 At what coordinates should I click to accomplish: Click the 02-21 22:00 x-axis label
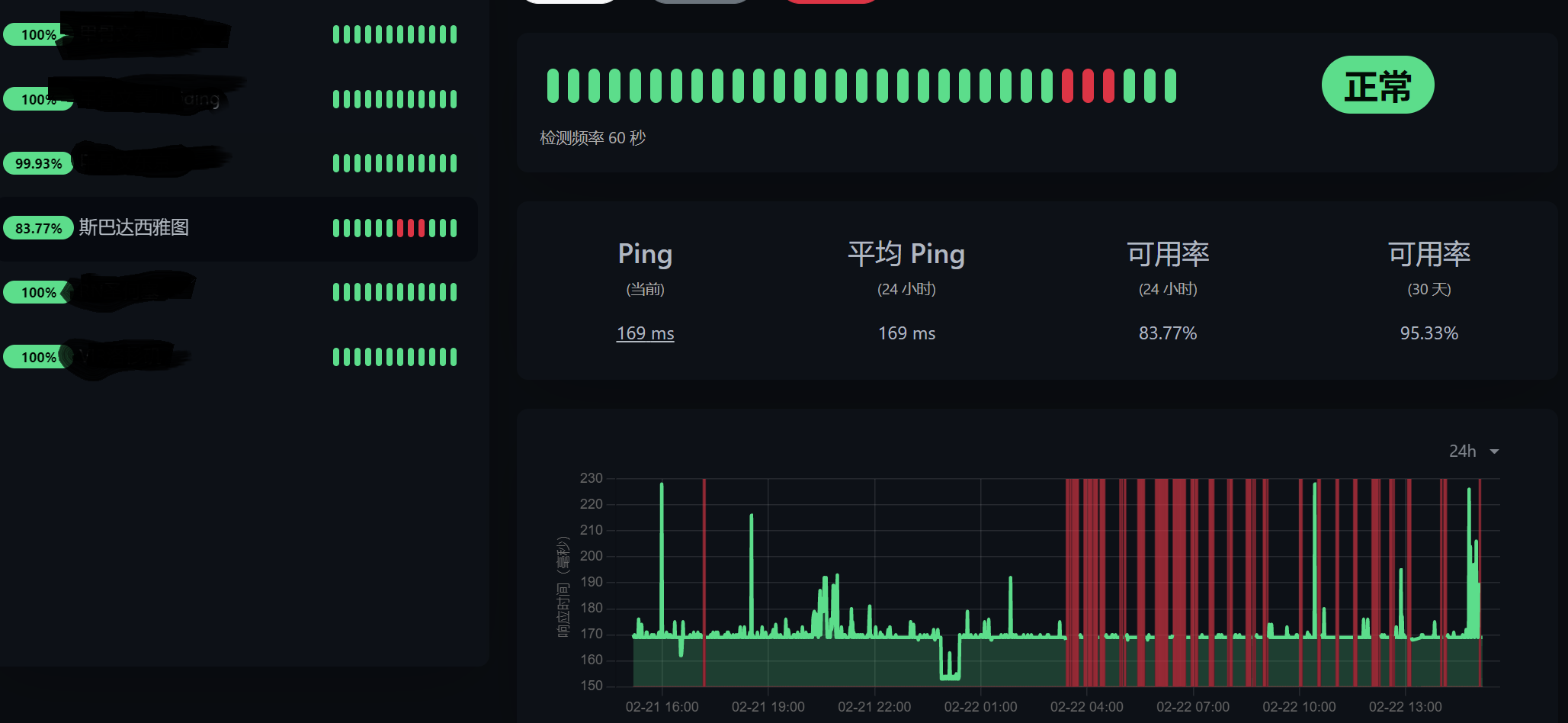coord(874,707)
